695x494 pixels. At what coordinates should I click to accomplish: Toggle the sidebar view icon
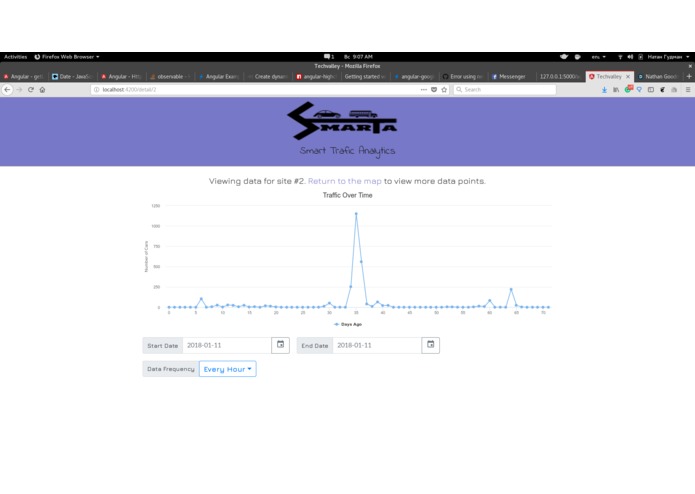pos(651,89)
